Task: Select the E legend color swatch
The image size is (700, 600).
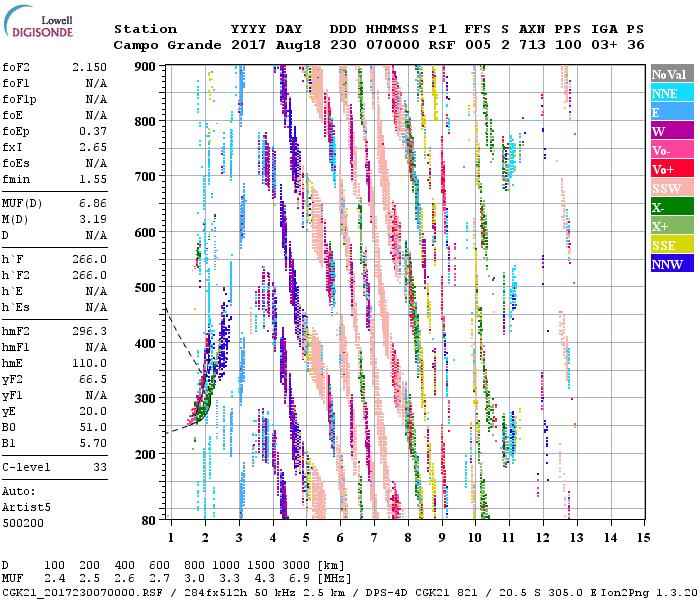Action: coord(672,112)
